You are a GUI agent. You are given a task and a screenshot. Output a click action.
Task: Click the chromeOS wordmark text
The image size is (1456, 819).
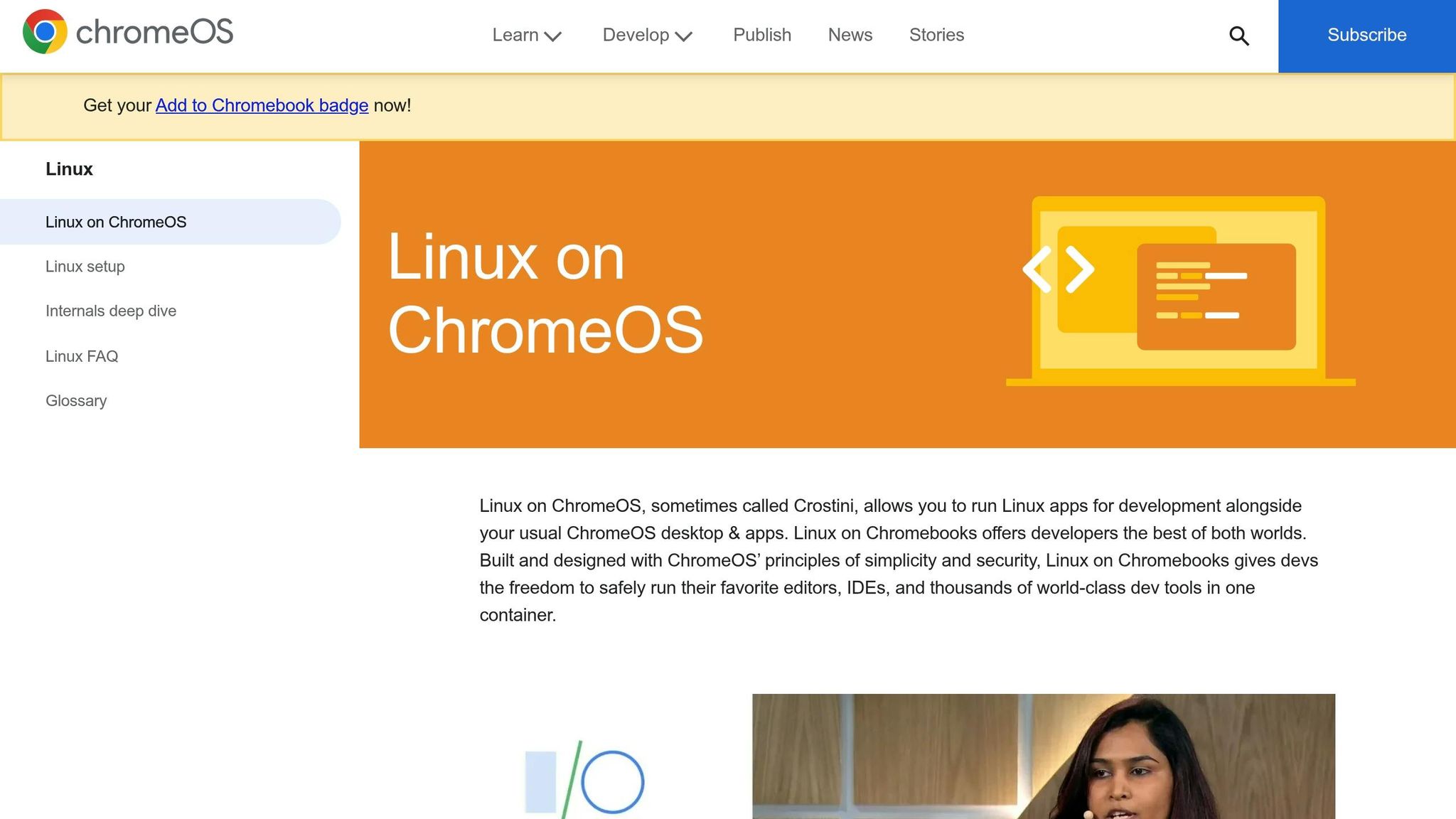[x=154, y=32]
